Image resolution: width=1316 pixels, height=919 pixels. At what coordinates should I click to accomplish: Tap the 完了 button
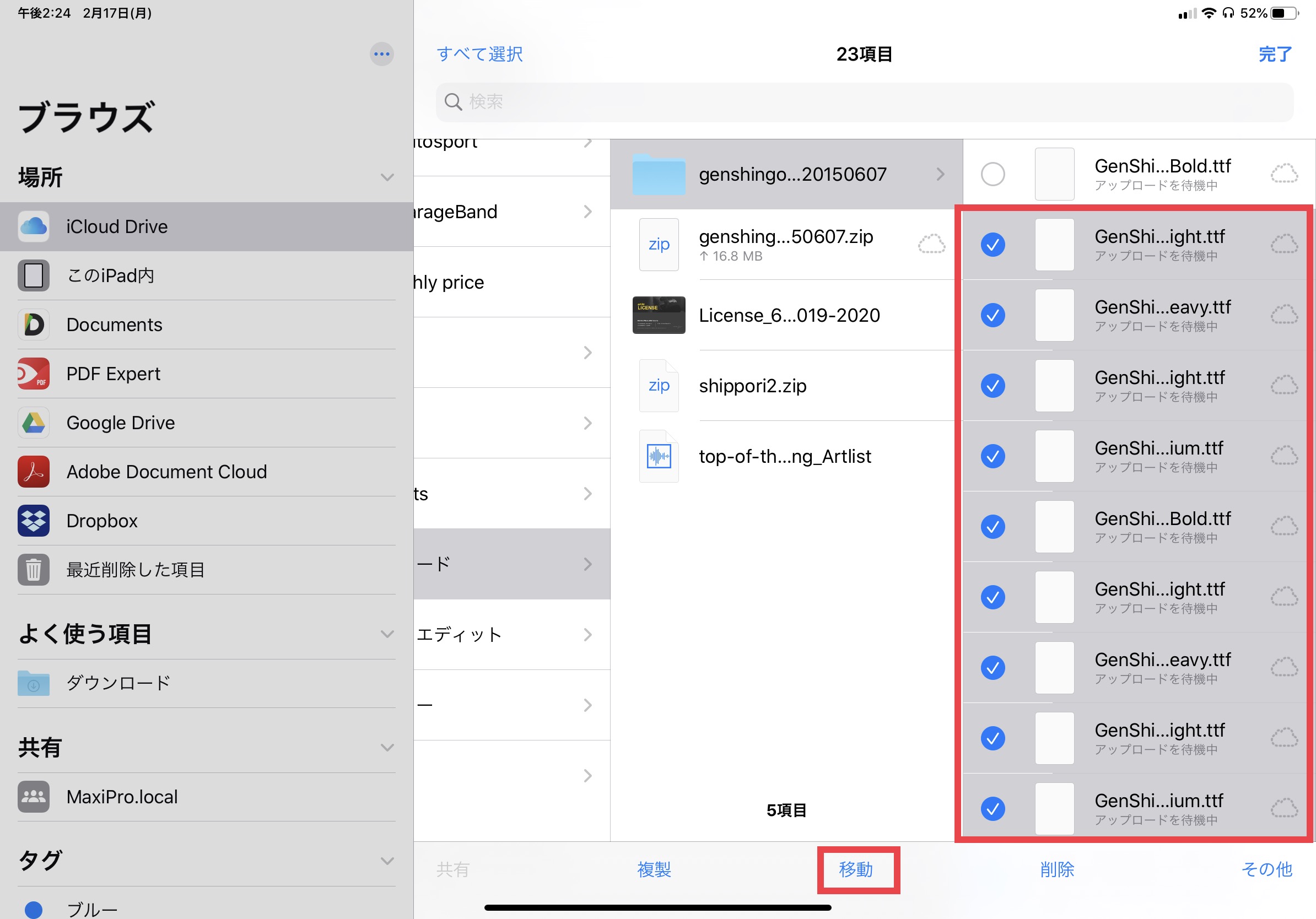[x=1275, y=55]
